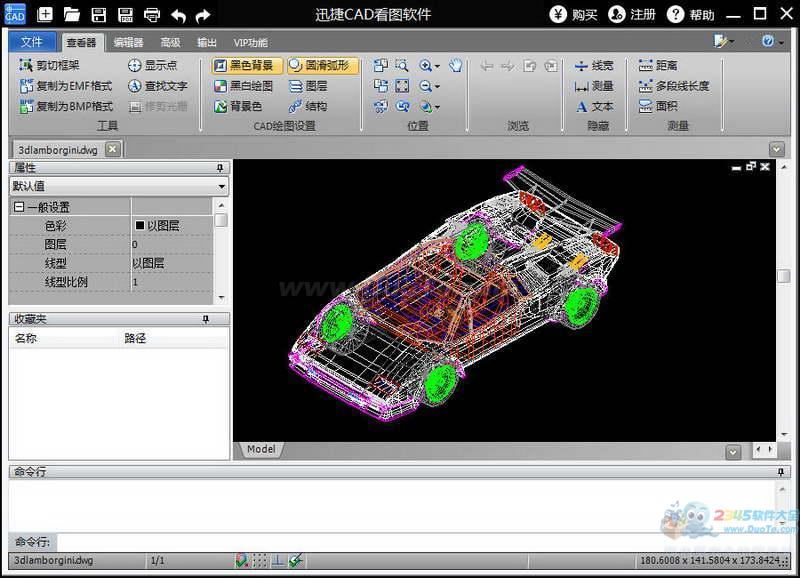Toggle 圆滑弧形 smooth arcs option
Viewport: 800px width, 578px height.
[x=322, y=66]
